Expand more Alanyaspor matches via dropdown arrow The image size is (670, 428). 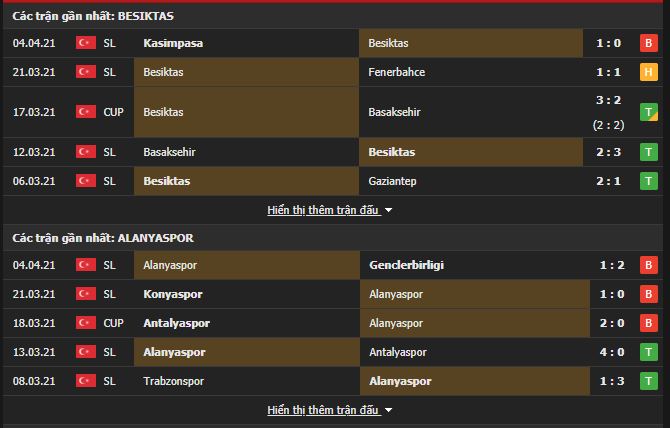pos(388,410)
